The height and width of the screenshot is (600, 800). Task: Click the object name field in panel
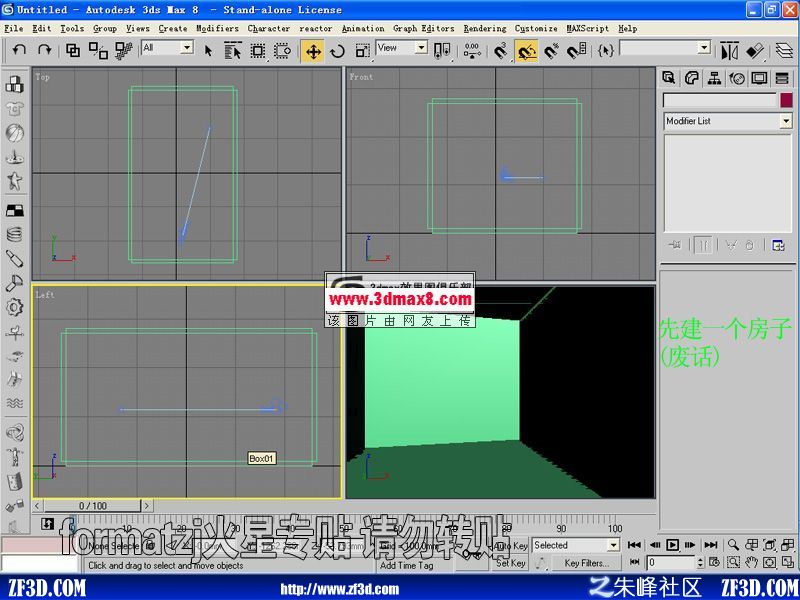click(719, 100)
